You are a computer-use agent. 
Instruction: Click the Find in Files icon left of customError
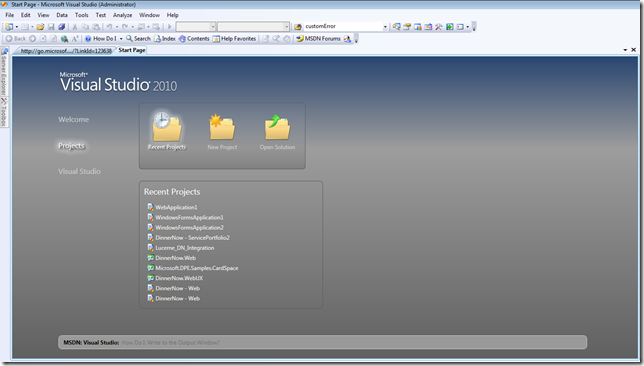[298, 27]
